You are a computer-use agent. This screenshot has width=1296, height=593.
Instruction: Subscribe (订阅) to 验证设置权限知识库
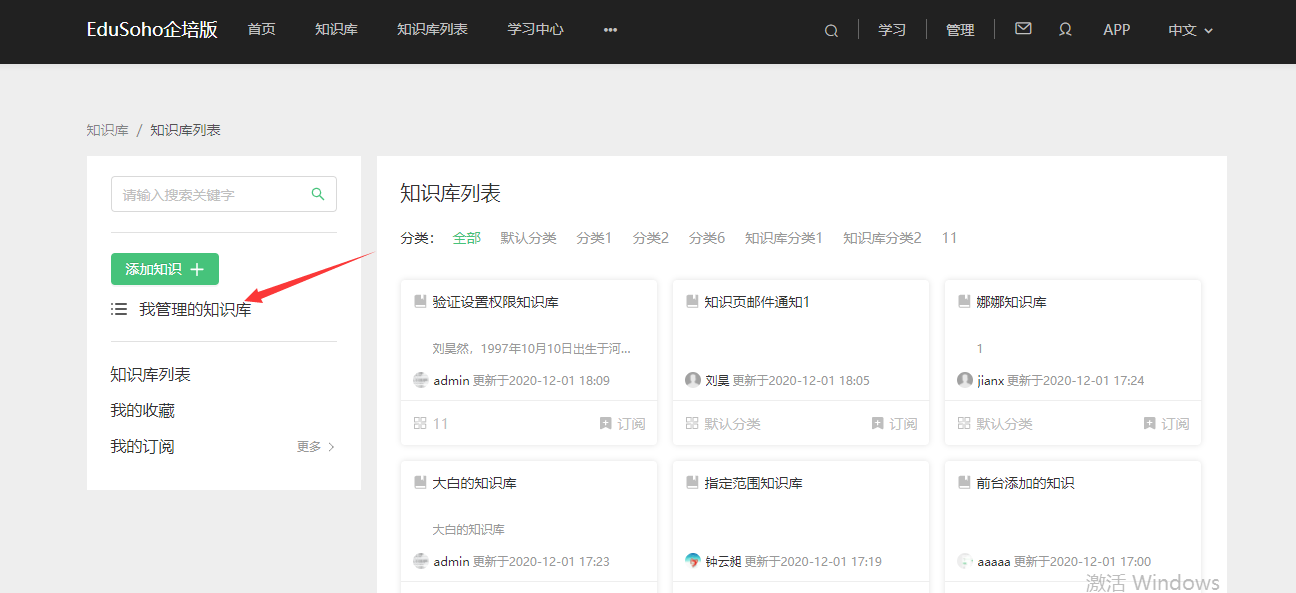tap(622, 423)
